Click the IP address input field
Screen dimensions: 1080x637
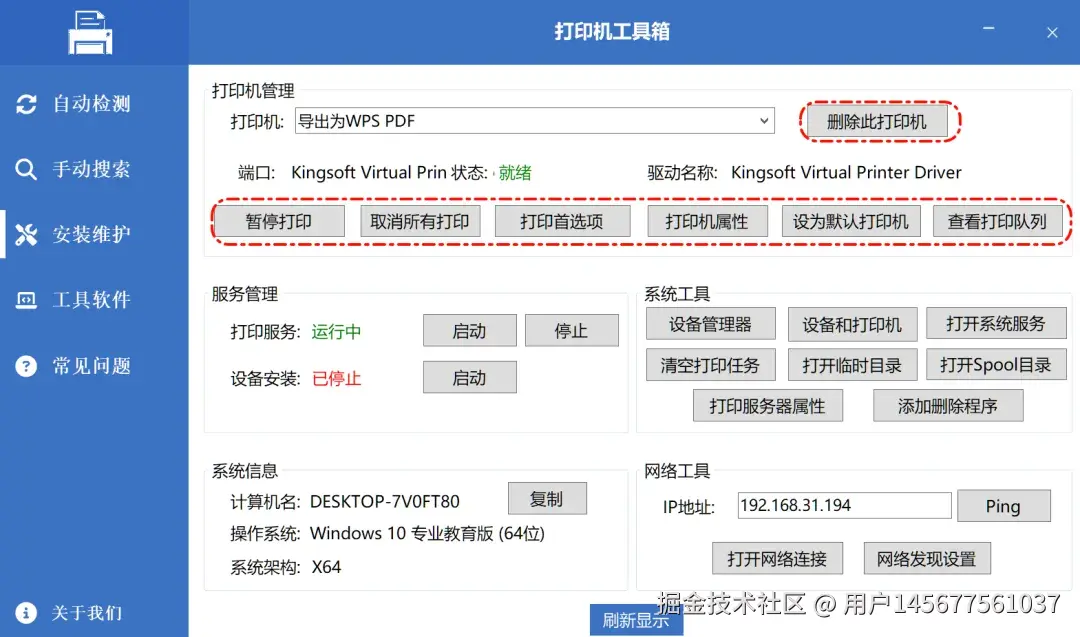(x=843, y=506)
